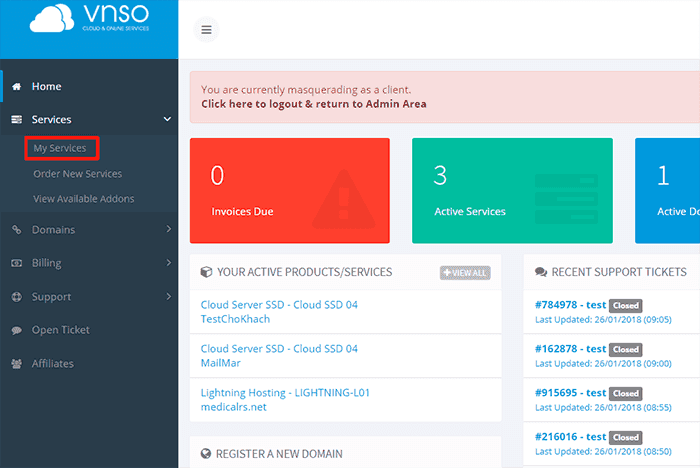Click 'Last Updated: 26/01/2018 (08:55)' text

[603, 408]
